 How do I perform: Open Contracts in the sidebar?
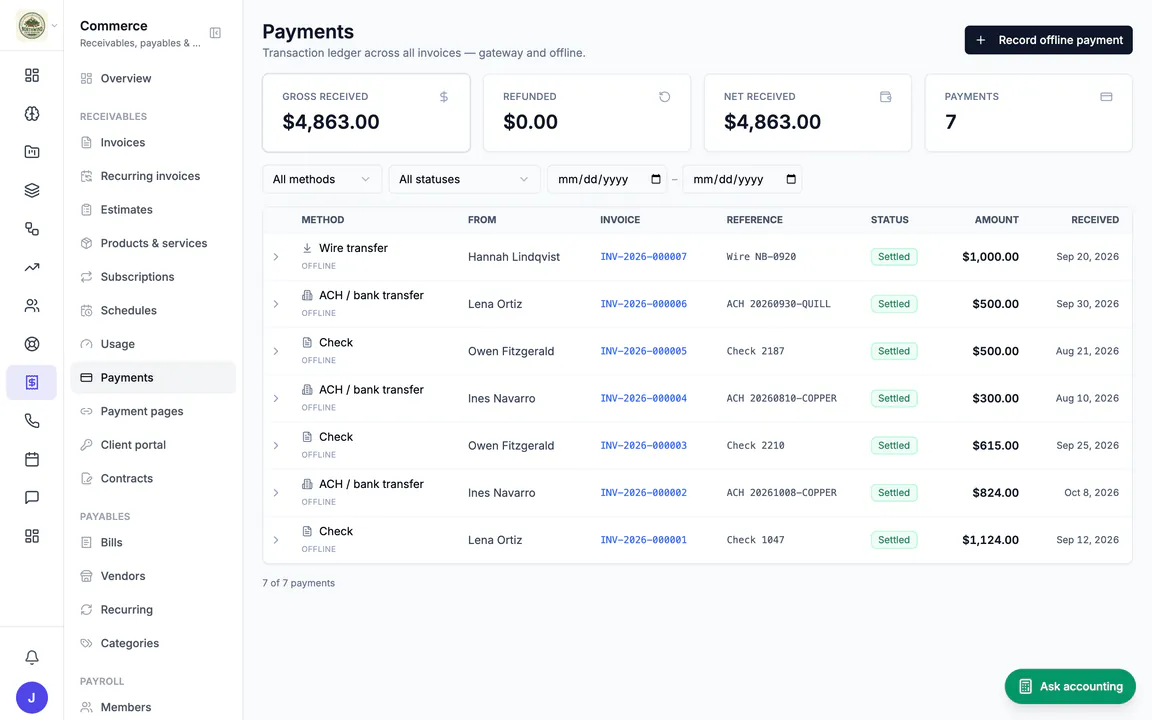tap(153, 478)
